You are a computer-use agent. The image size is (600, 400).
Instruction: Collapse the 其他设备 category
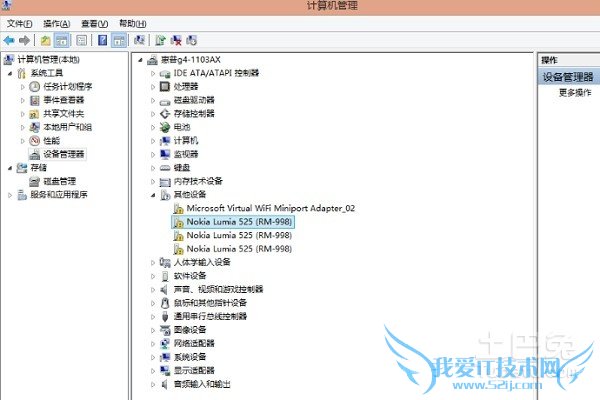[x=153, y=195]
